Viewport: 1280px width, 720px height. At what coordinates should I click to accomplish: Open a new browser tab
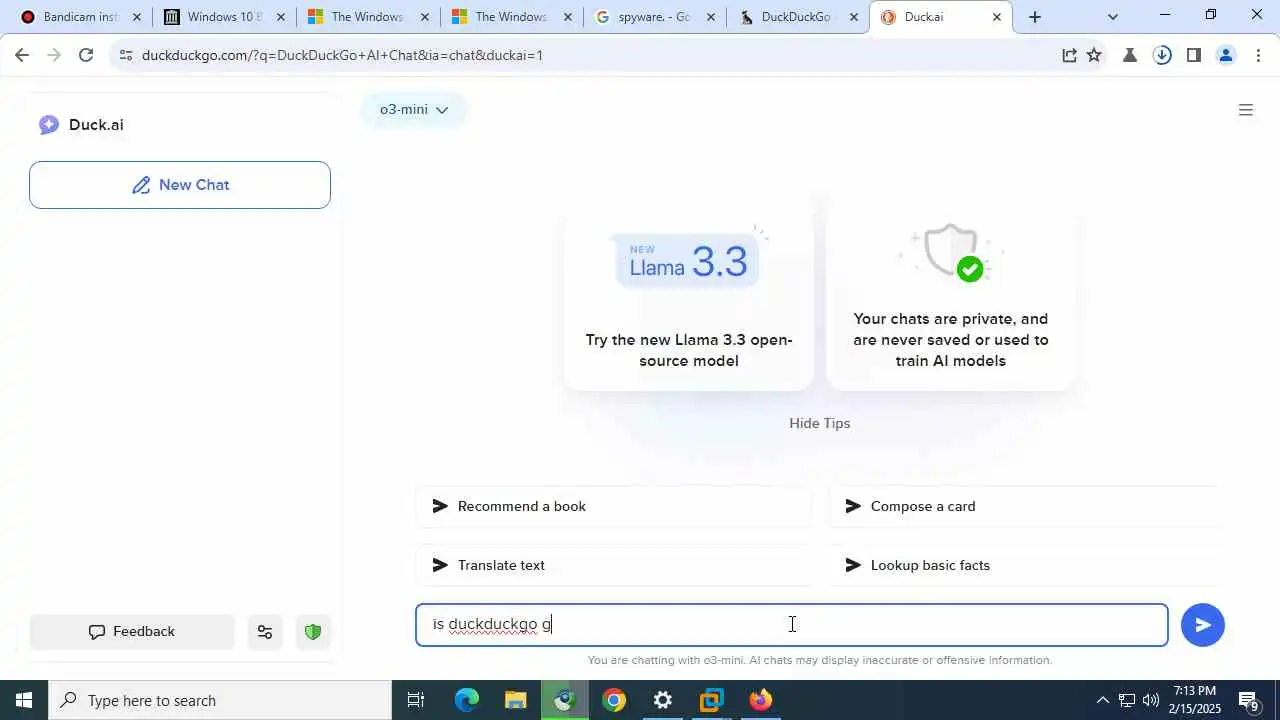[1035, 17]
